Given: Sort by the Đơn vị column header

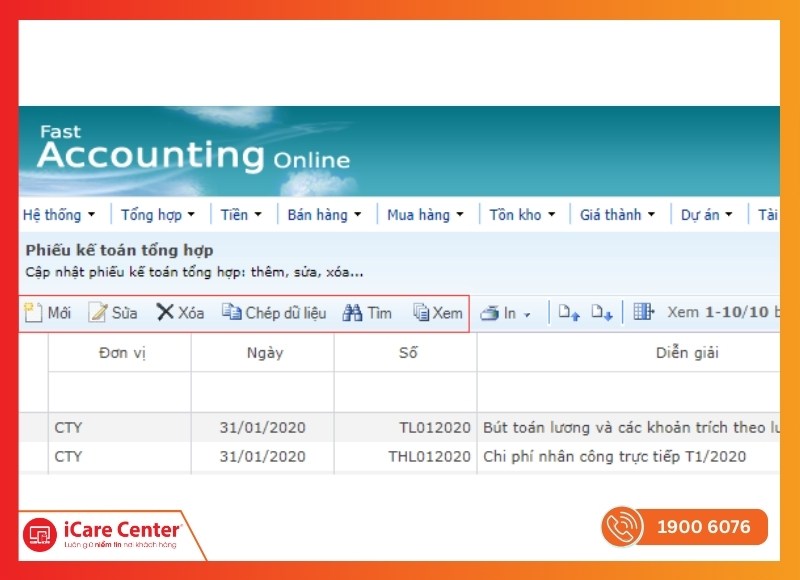Looking at the screenshot, I should (x=120, y=352).
